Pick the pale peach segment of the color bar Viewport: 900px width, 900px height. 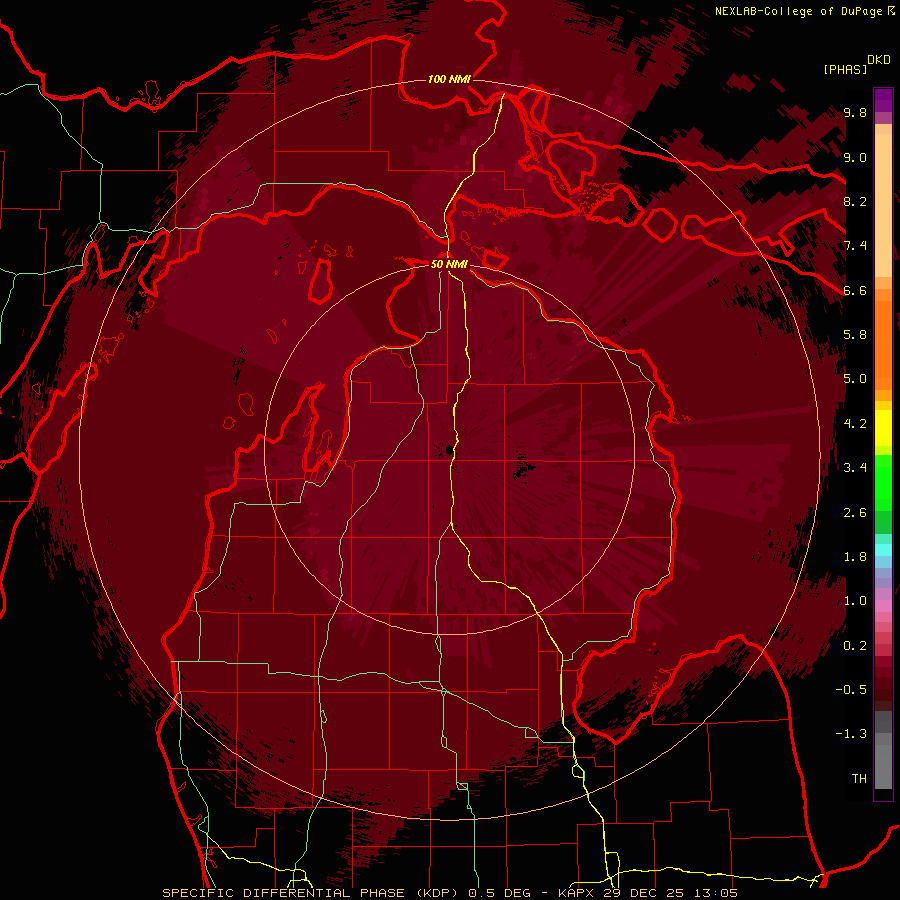[x=883, y=207]
